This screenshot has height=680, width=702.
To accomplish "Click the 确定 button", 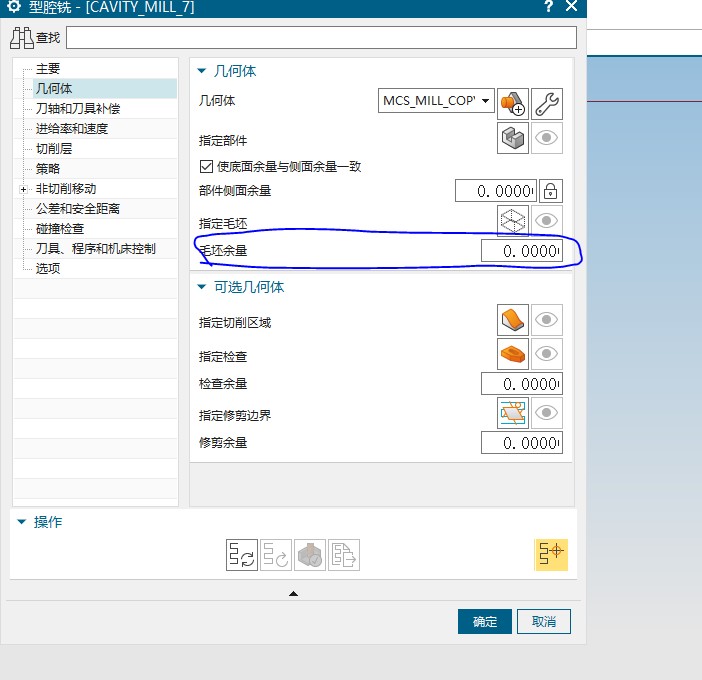I will pyautogui.click(x=484, y=621).
